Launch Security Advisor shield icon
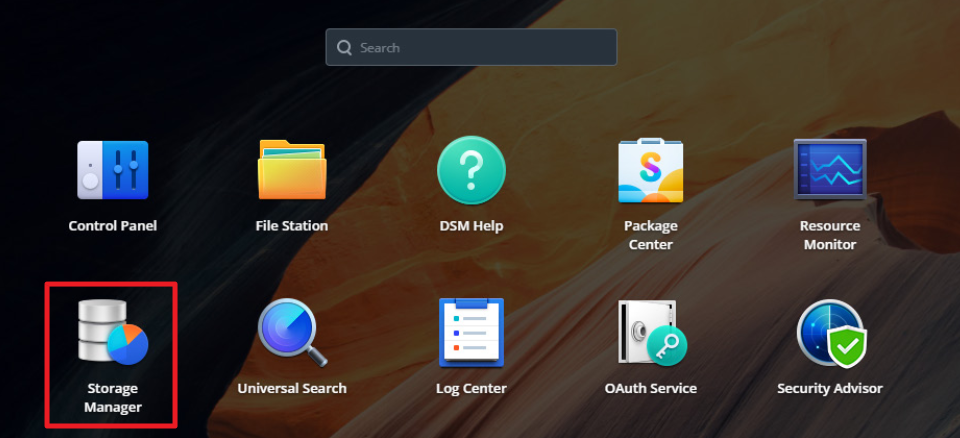 pyautogui.click(x=830, y=333)
